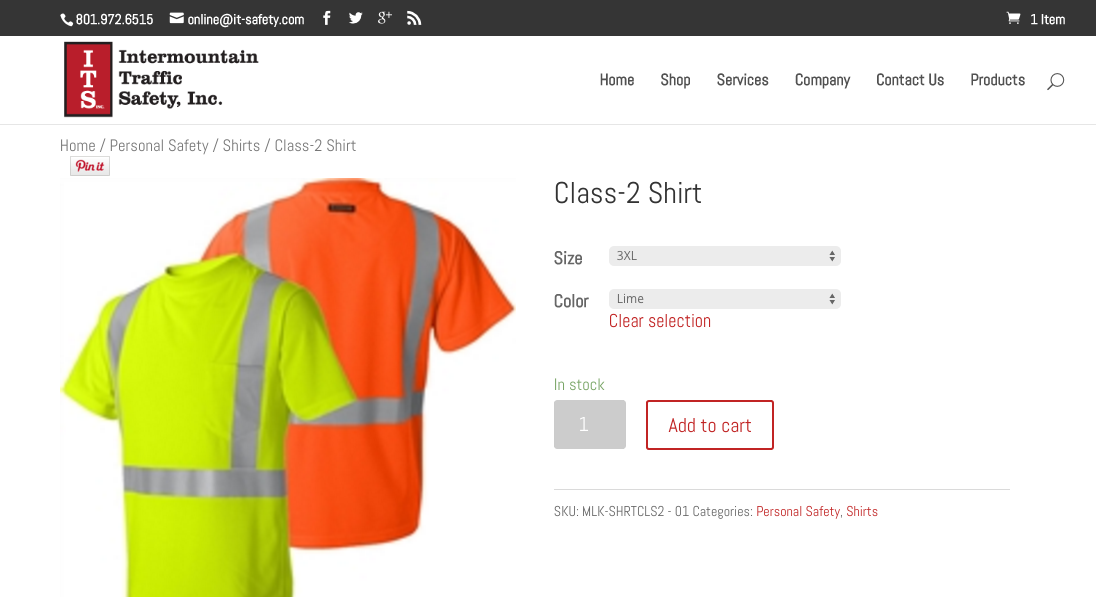Open the Services menu item
The width and height of the screenshot is (1096, 597).
[x=742, y=80]
